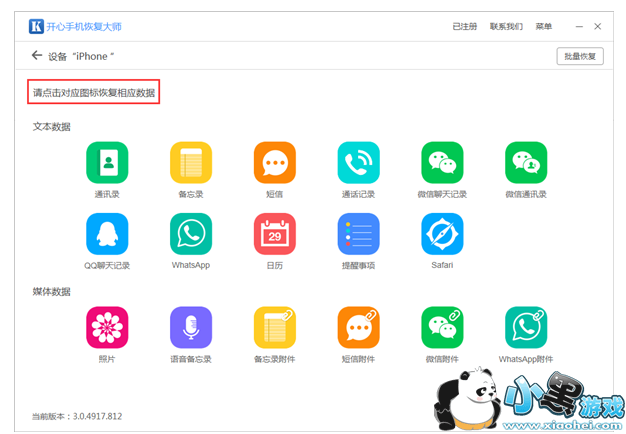Click the 开心手机恢复大师 K logo

tap(36, 26)
